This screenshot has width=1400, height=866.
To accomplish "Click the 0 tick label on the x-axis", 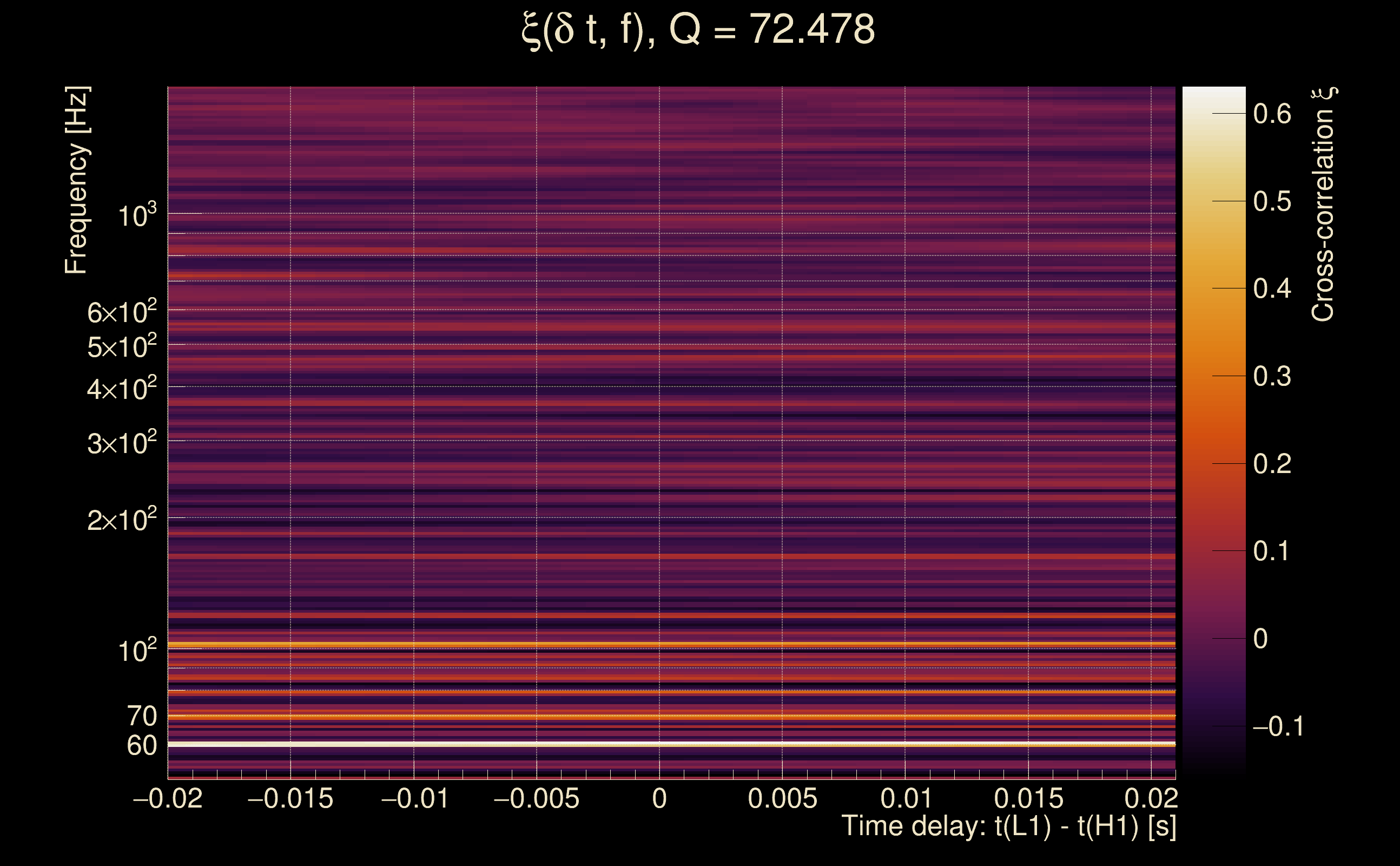I will coord(659,798).
